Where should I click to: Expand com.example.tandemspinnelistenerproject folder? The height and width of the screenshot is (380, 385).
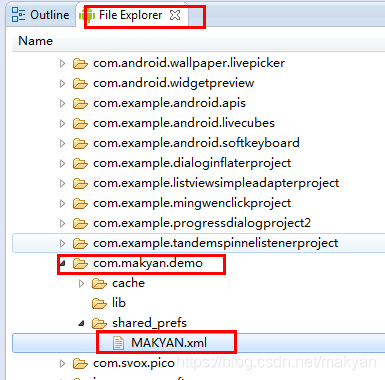(62, 243)
